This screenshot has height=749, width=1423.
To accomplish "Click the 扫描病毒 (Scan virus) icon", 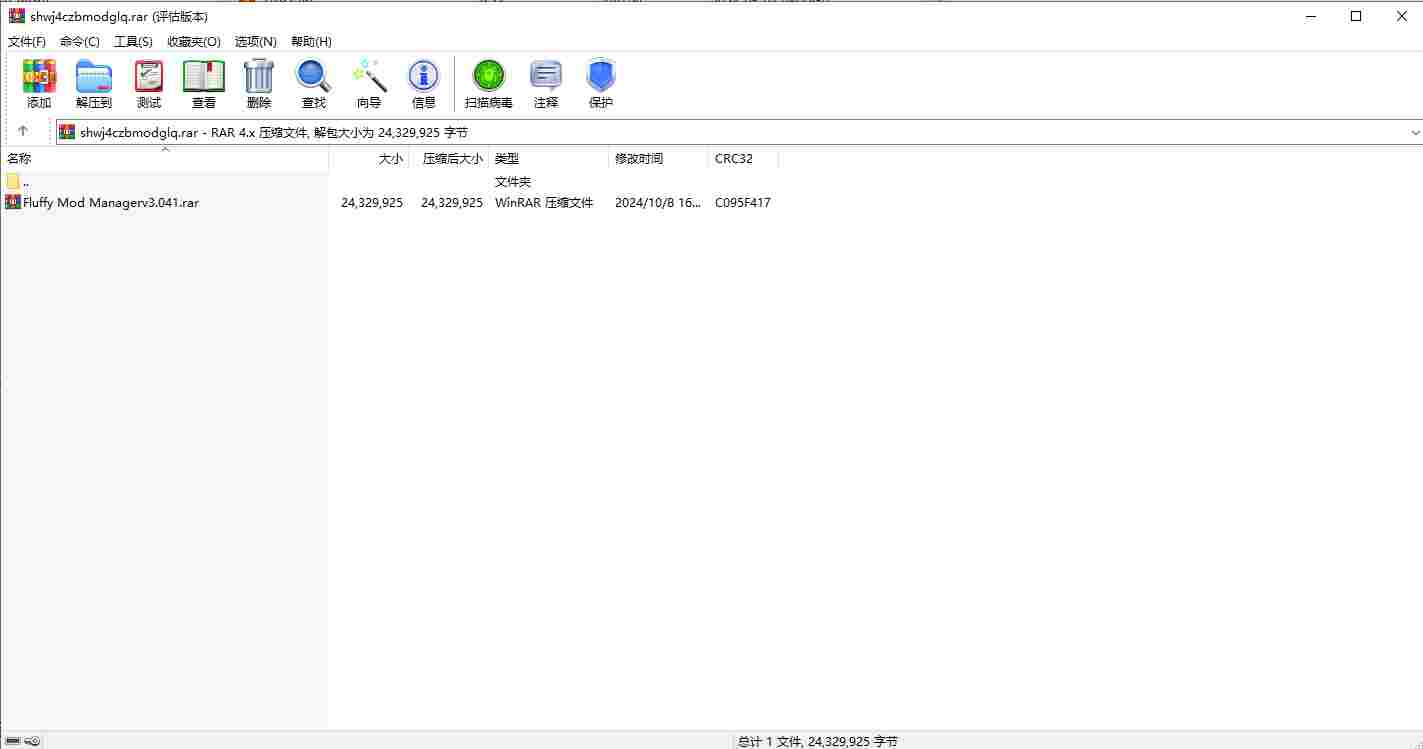I will pos(489,84).
